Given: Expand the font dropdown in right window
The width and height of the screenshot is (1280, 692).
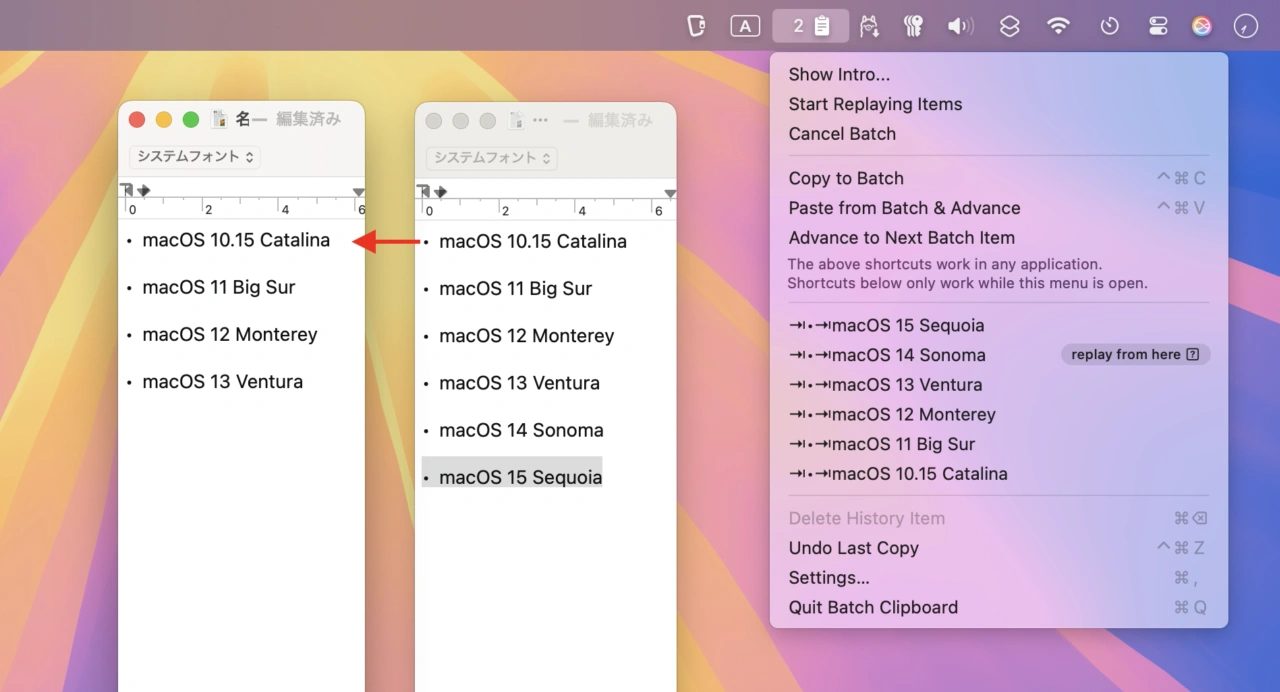Looking at the screenshot, I should coord(492,158).
